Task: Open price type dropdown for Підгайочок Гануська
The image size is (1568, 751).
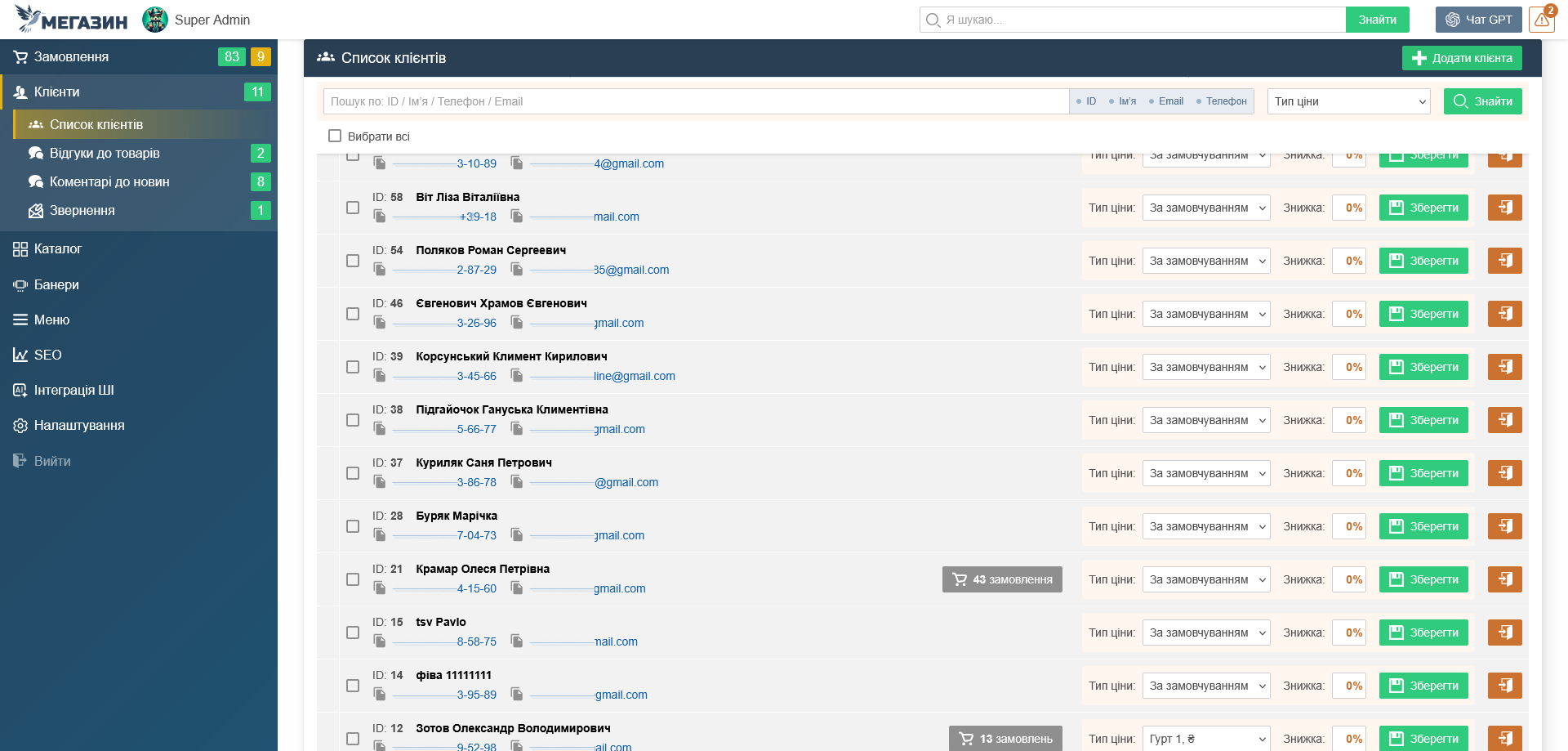Action: point(1206,420)
